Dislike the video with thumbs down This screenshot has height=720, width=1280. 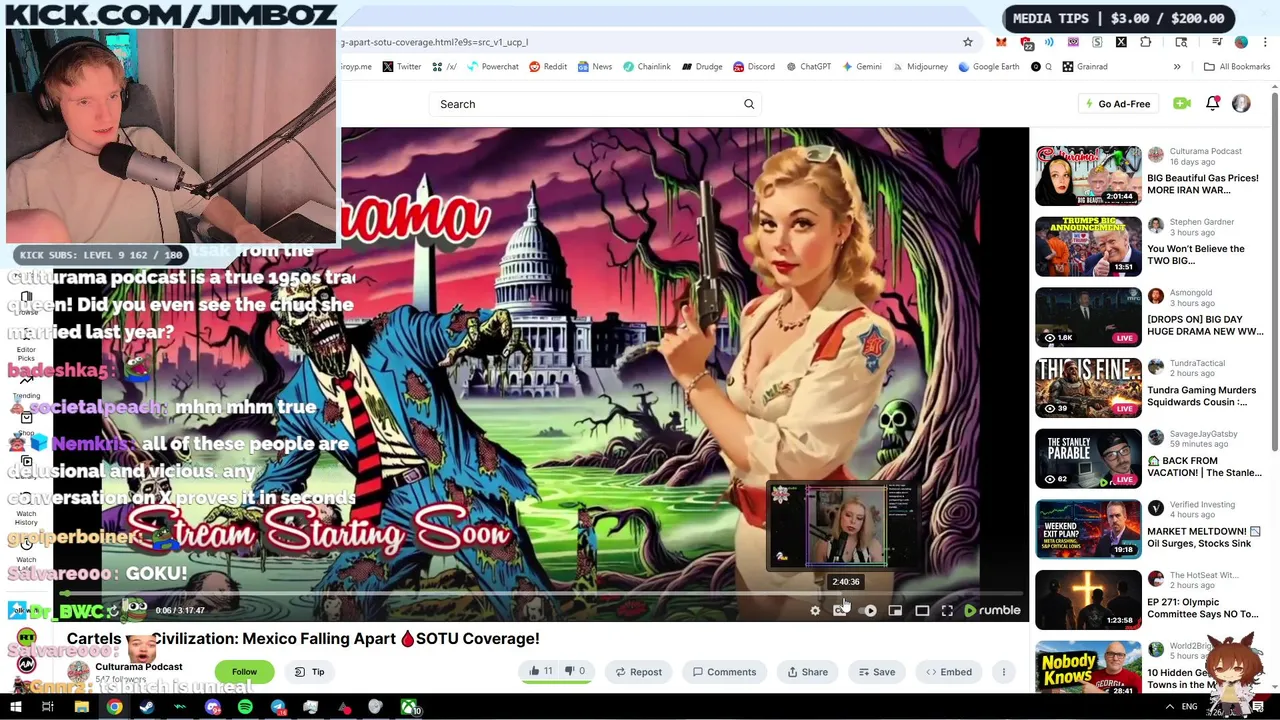coord(576,672)
